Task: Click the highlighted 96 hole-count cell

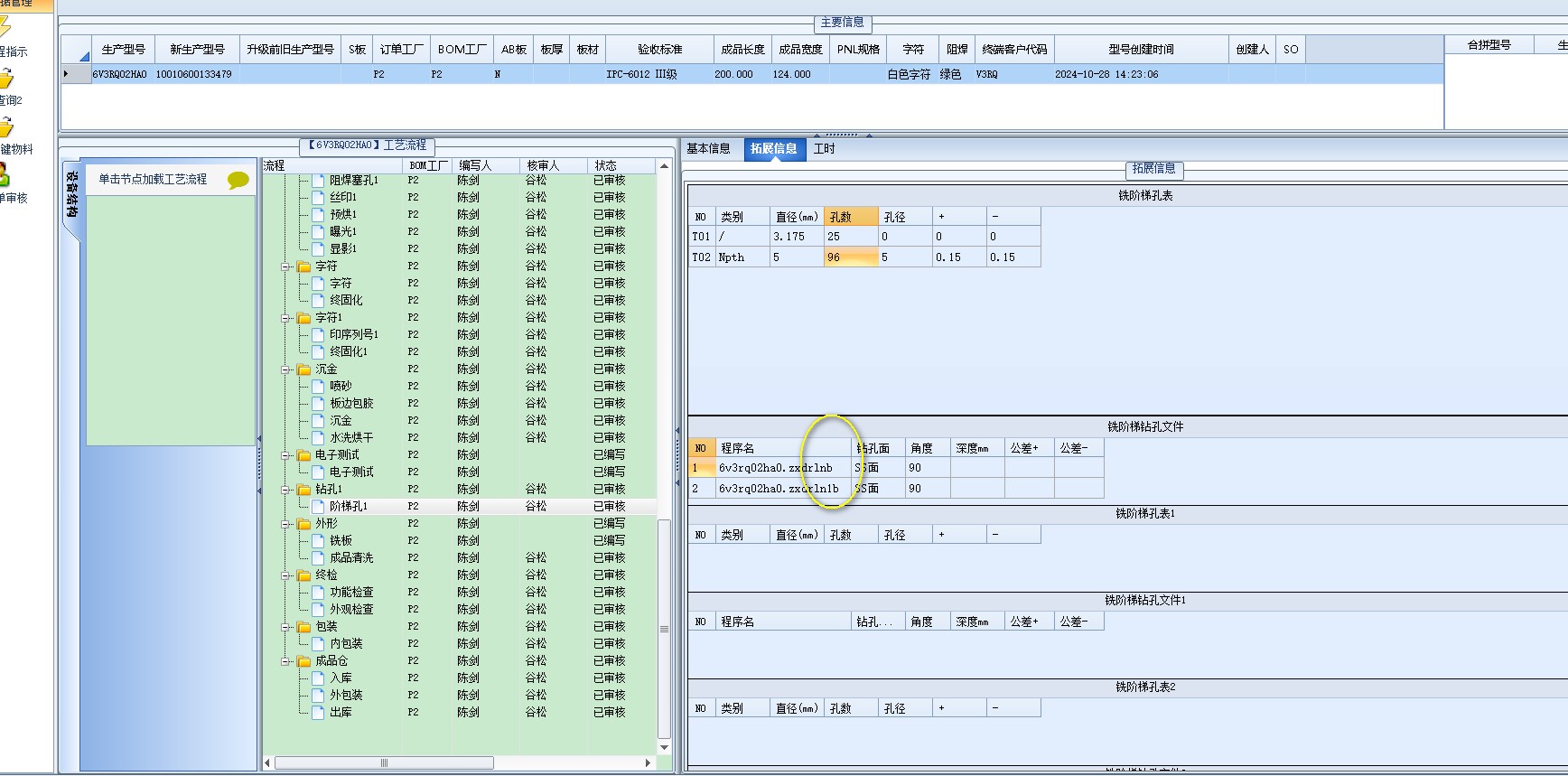Action: pos(851,257)
